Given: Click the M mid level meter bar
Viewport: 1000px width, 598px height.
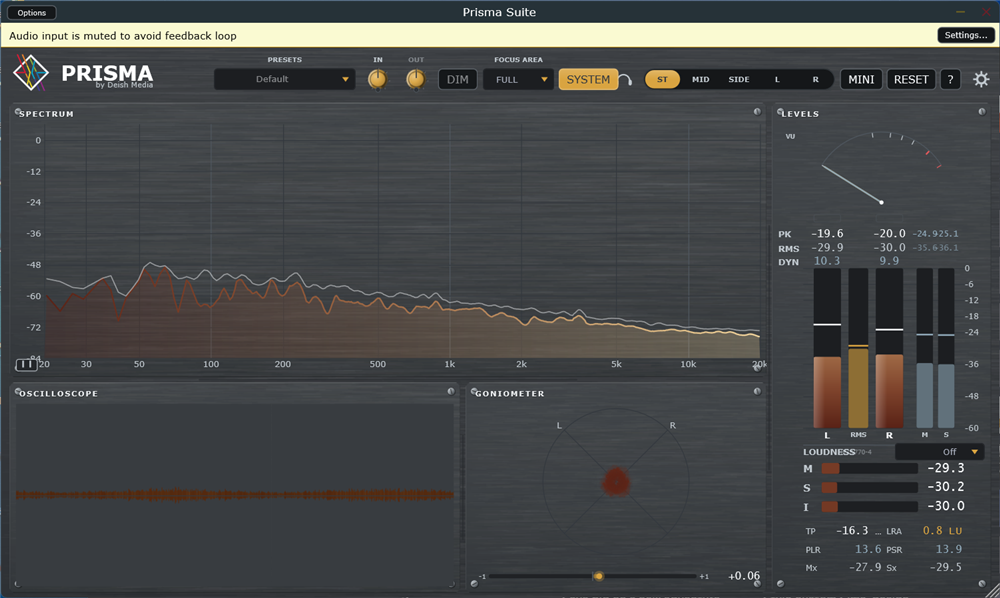Looking at the screenshot, I should (x=924, y=348).
